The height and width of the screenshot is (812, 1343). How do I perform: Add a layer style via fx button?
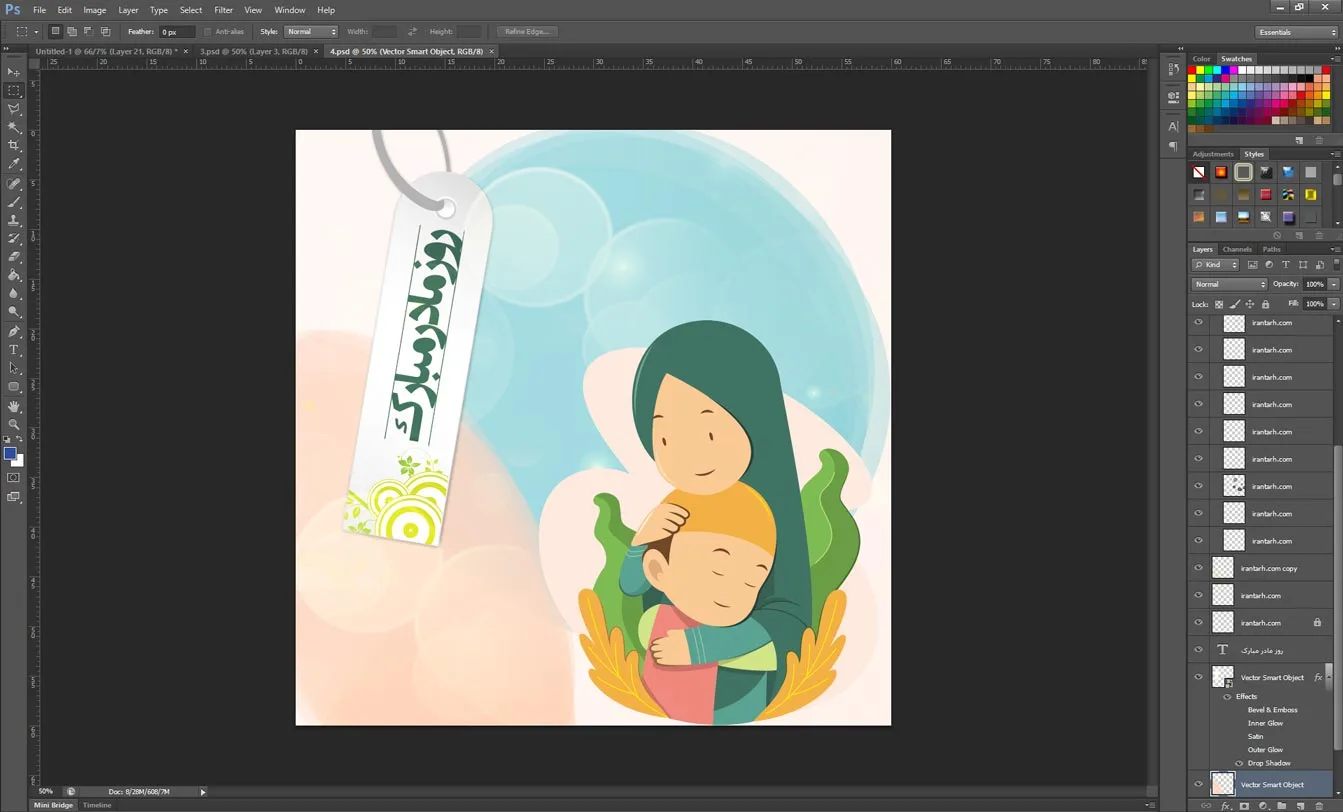[1225, 806]
